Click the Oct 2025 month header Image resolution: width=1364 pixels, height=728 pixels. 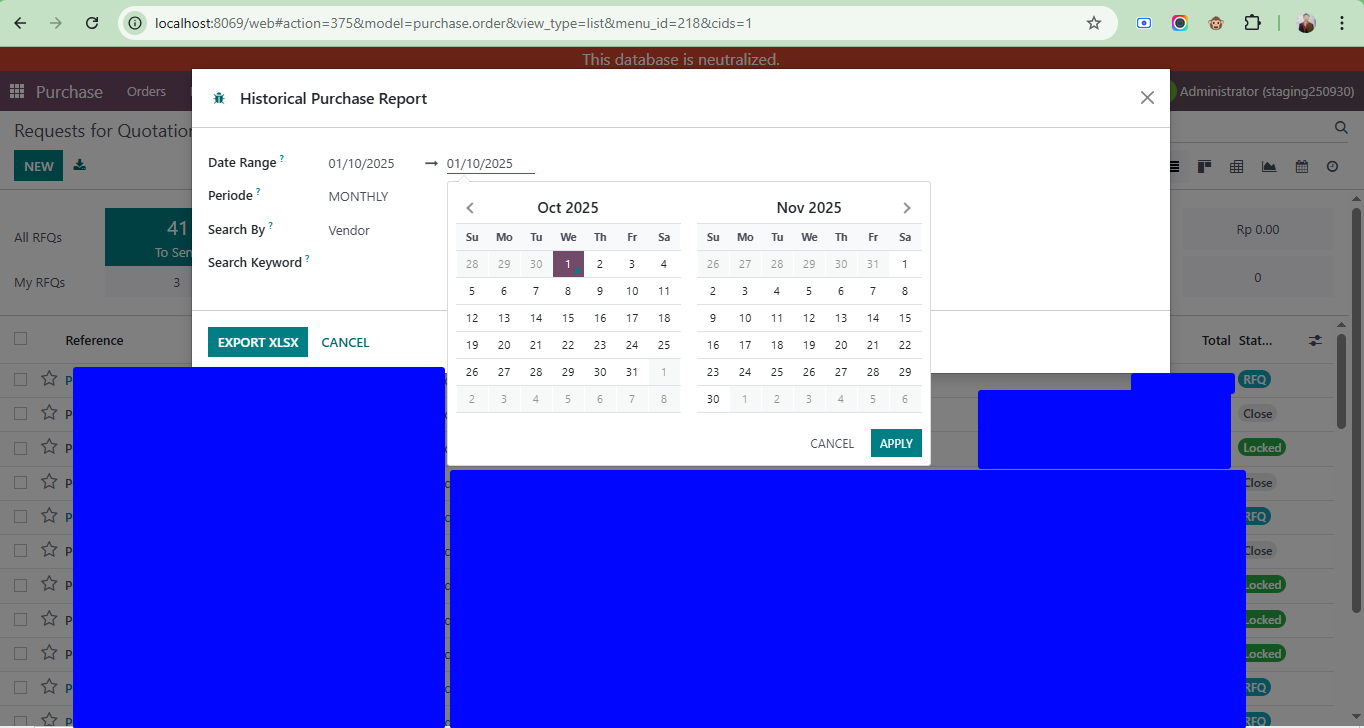(568, 208)
